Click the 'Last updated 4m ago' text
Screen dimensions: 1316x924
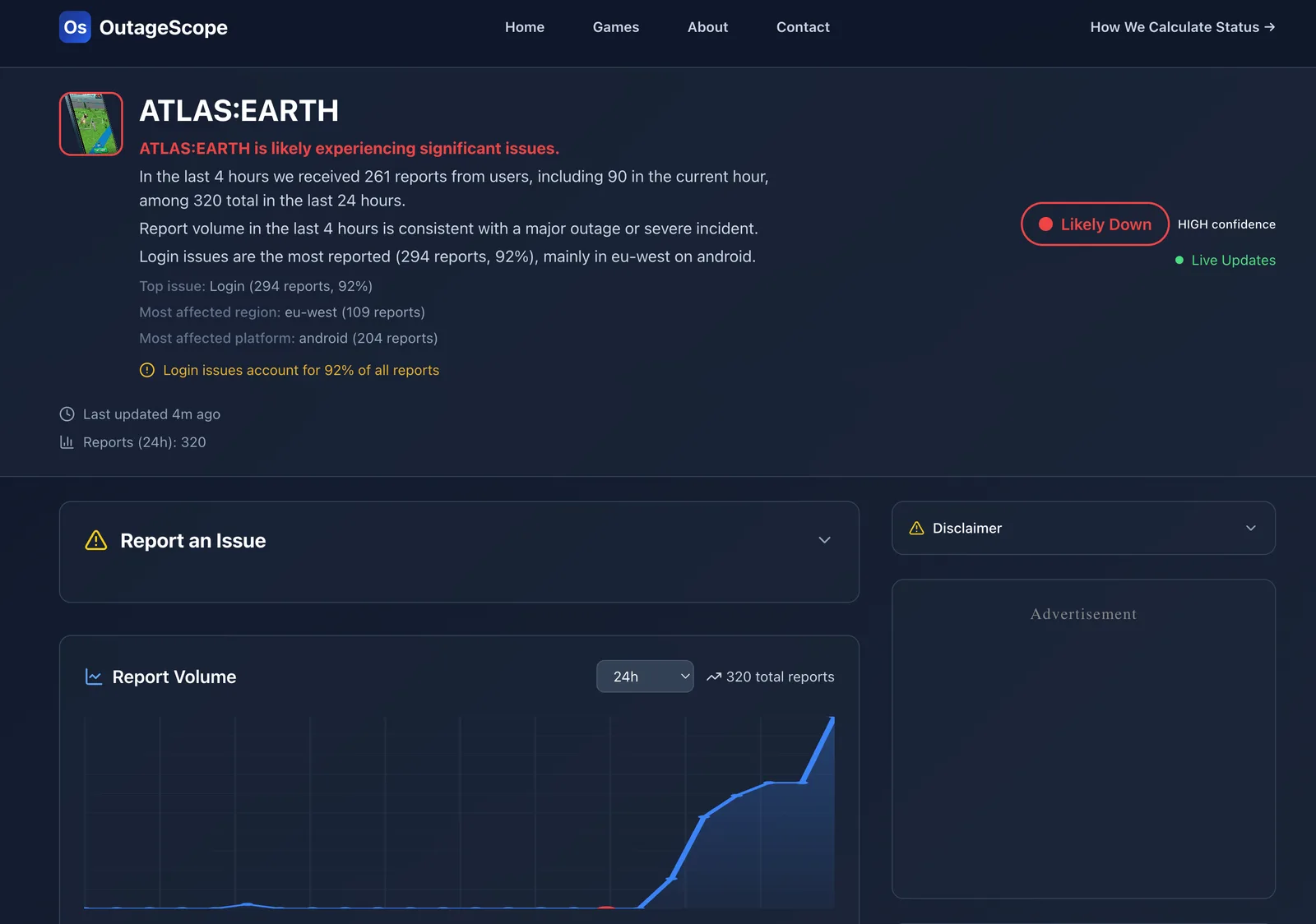[151, 414]
